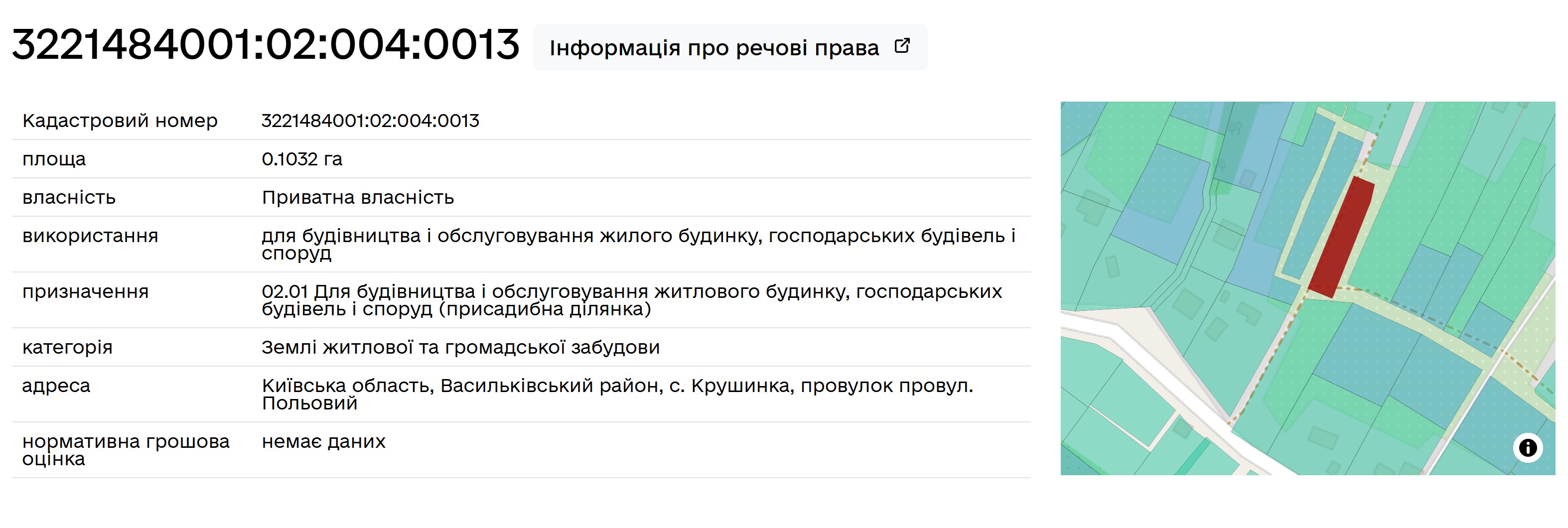Select the 0.1032 га area value
The image size is (1568, 528).
(302, 159)
